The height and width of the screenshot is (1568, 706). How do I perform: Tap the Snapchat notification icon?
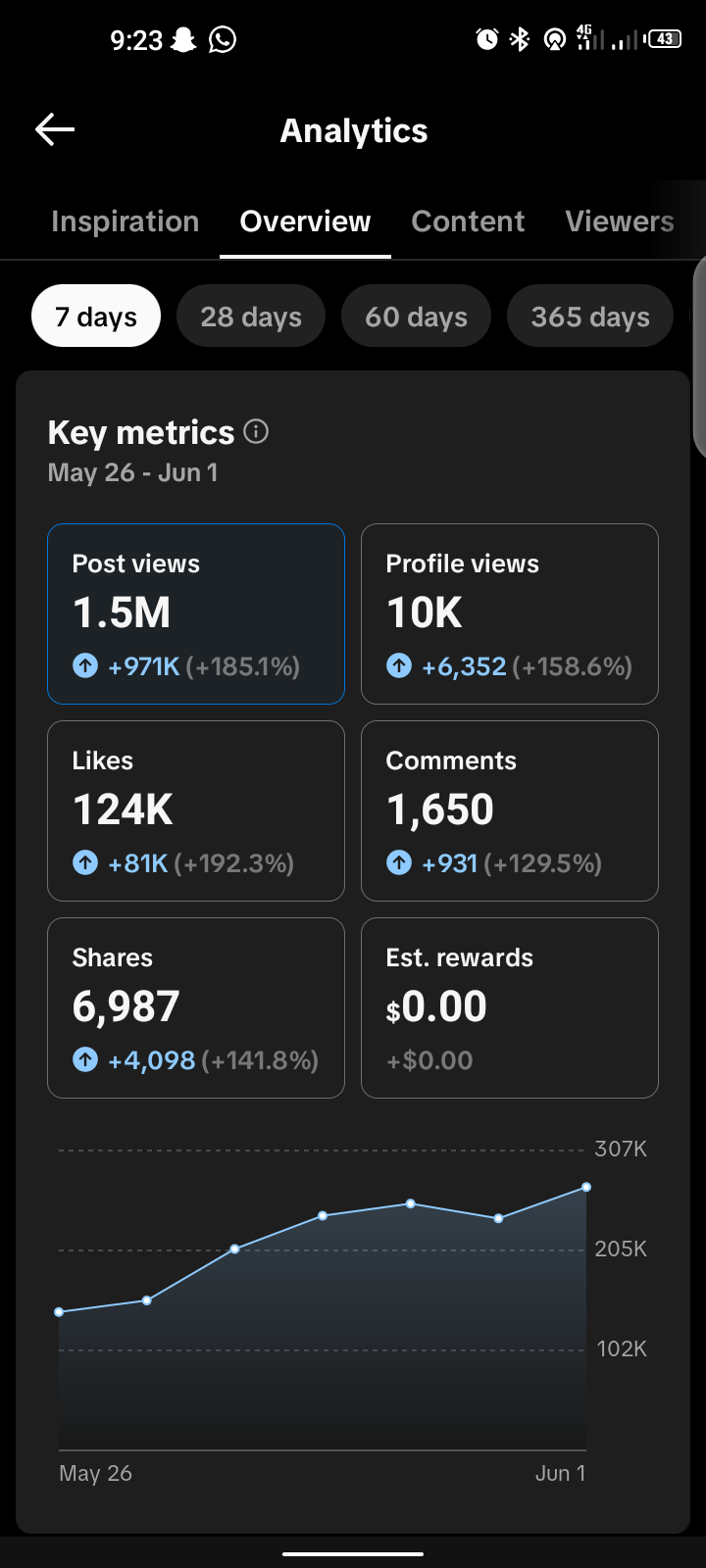[x=183, y=40]
